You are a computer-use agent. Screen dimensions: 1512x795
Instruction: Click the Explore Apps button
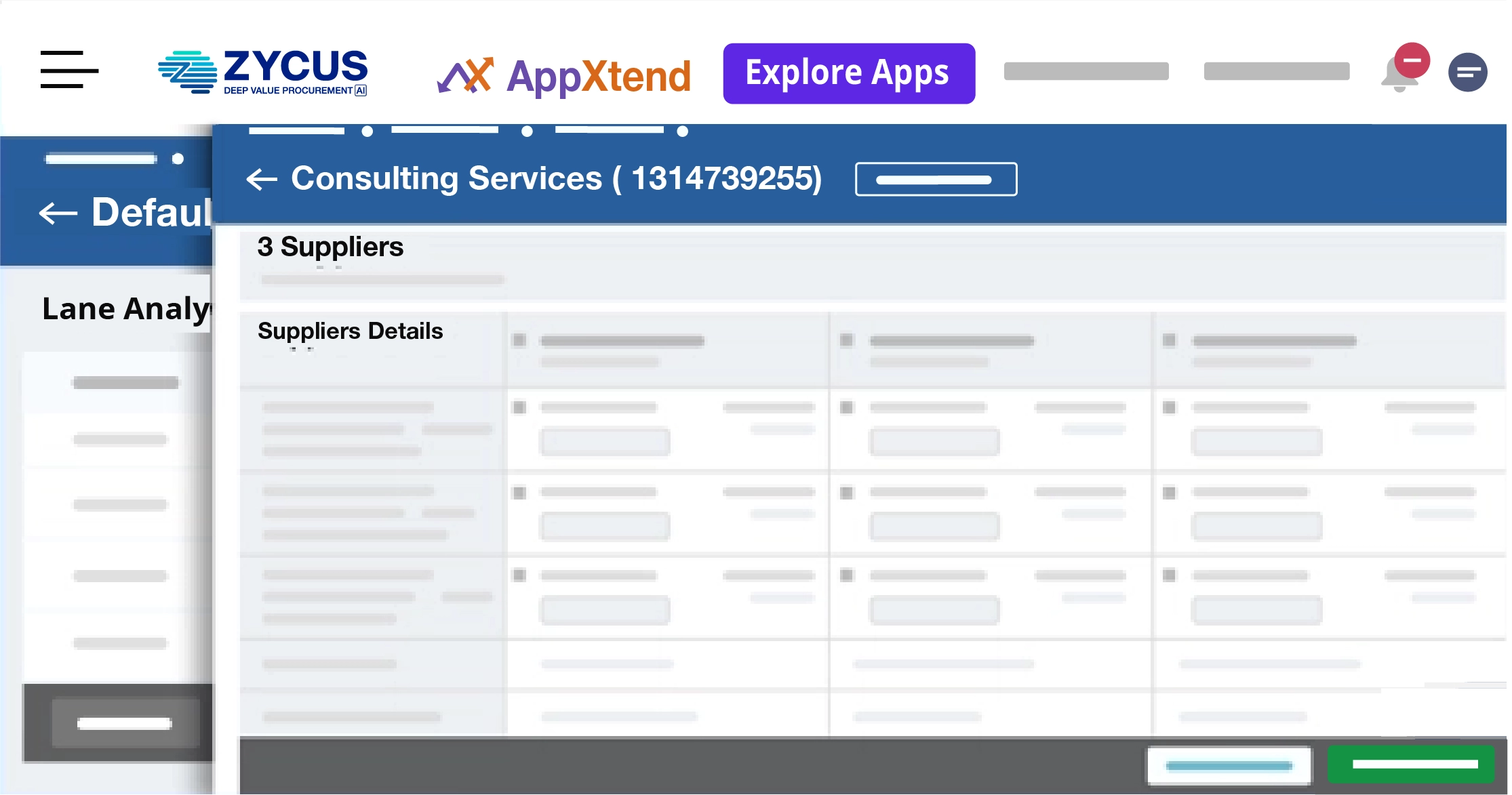[849, 73]
